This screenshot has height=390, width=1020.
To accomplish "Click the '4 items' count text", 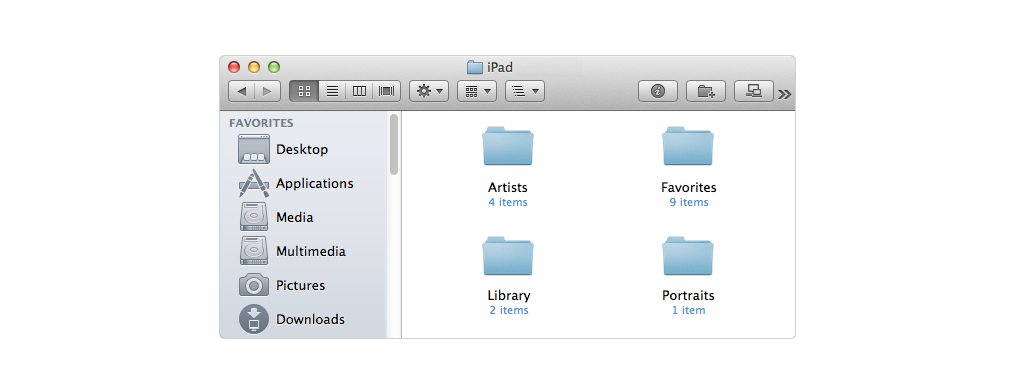I will pyautogui.click(x=508, y=203).
